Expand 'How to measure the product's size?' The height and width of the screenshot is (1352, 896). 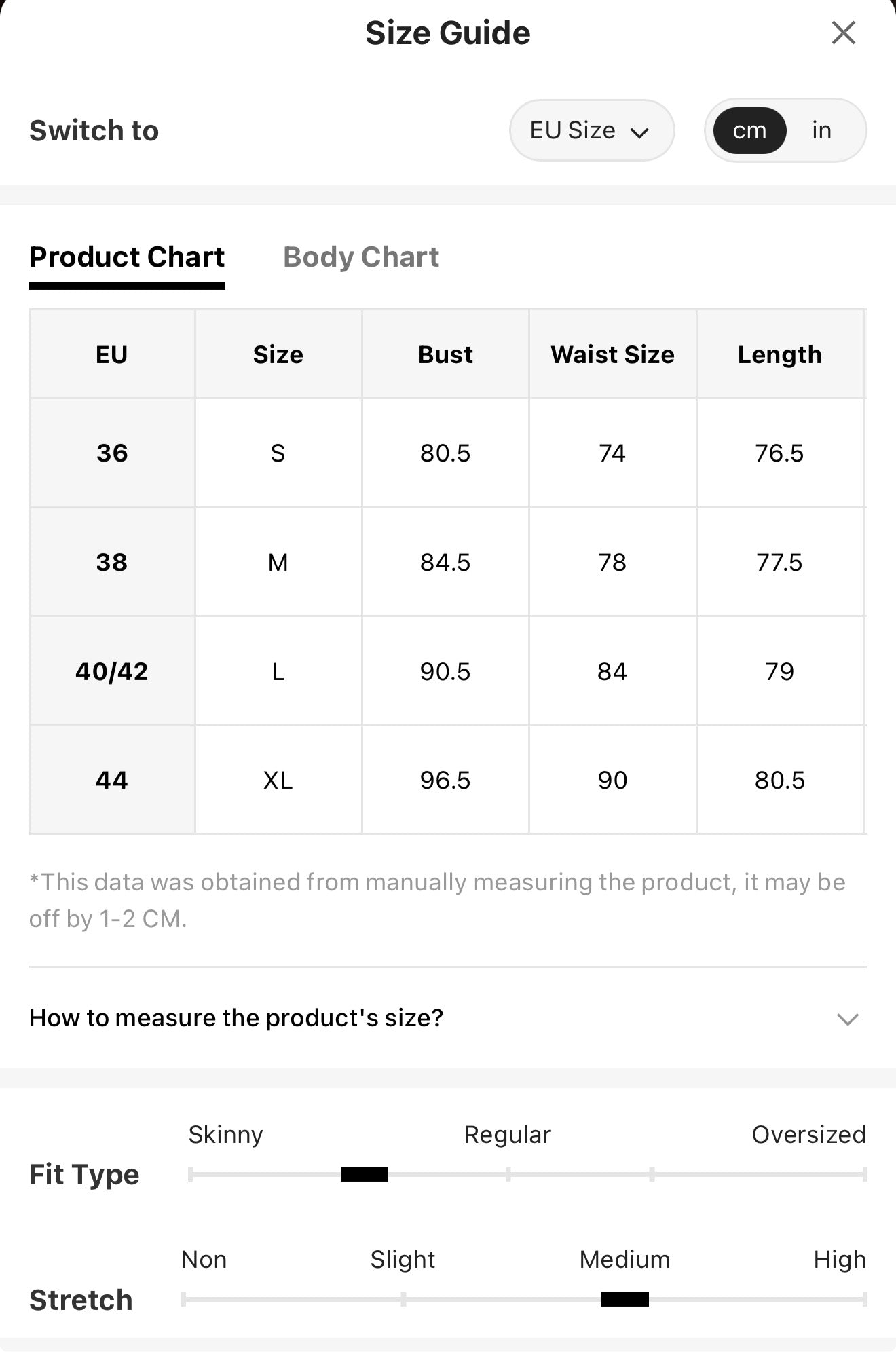coord(448,1018)
